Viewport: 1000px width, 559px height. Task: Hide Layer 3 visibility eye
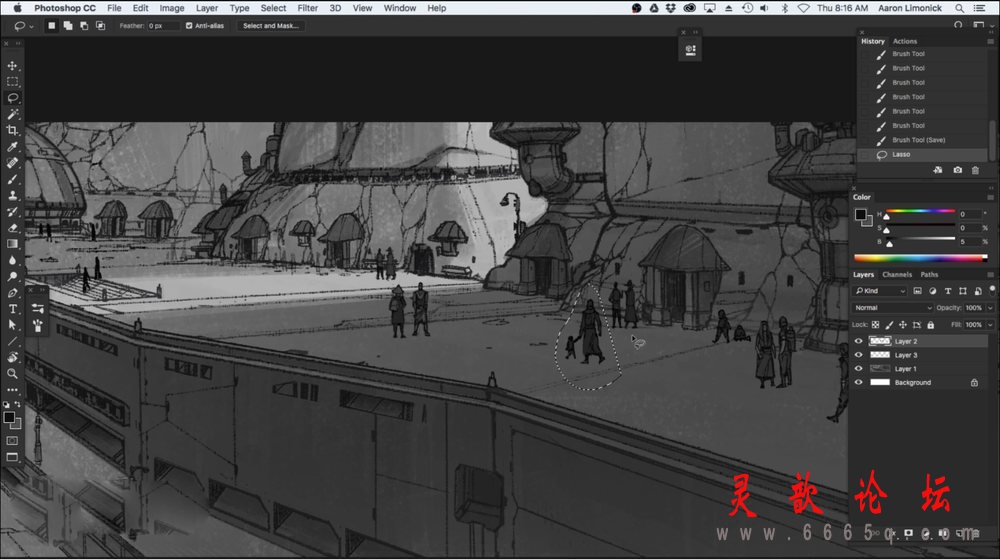tap(858, 355)
